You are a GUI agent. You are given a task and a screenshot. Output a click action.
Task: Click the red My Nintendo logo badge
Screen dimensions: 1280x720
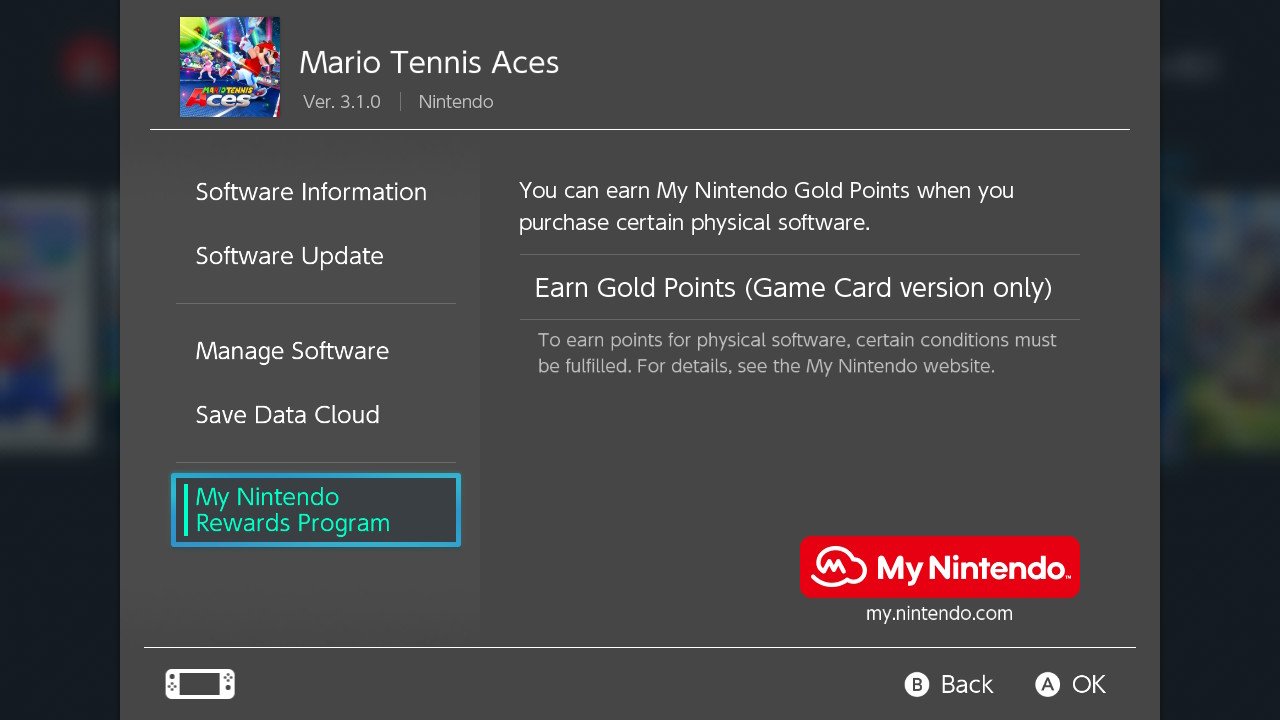940,567
